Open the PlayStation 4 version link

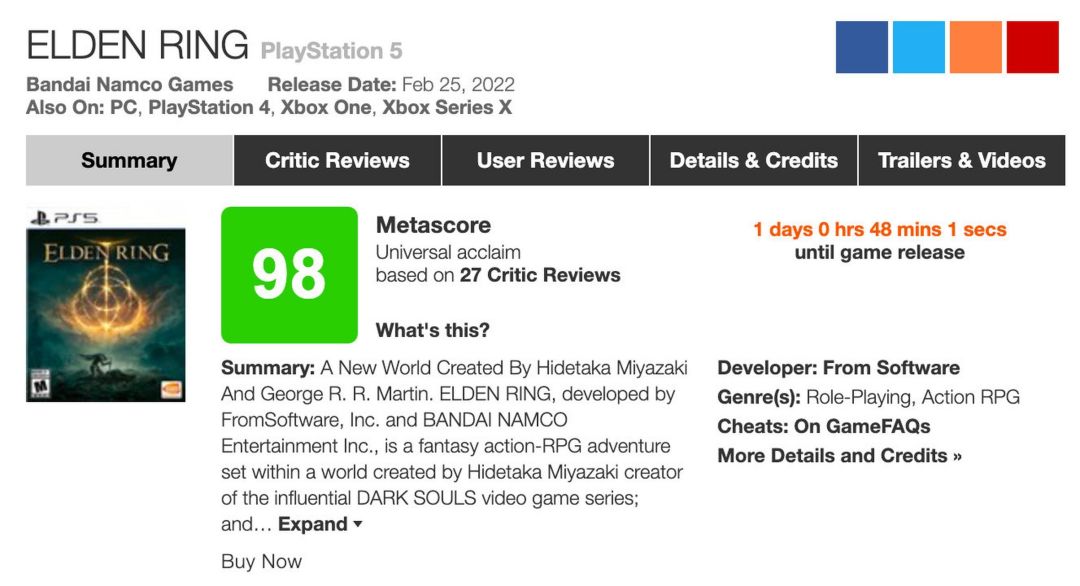pos(209,108)
